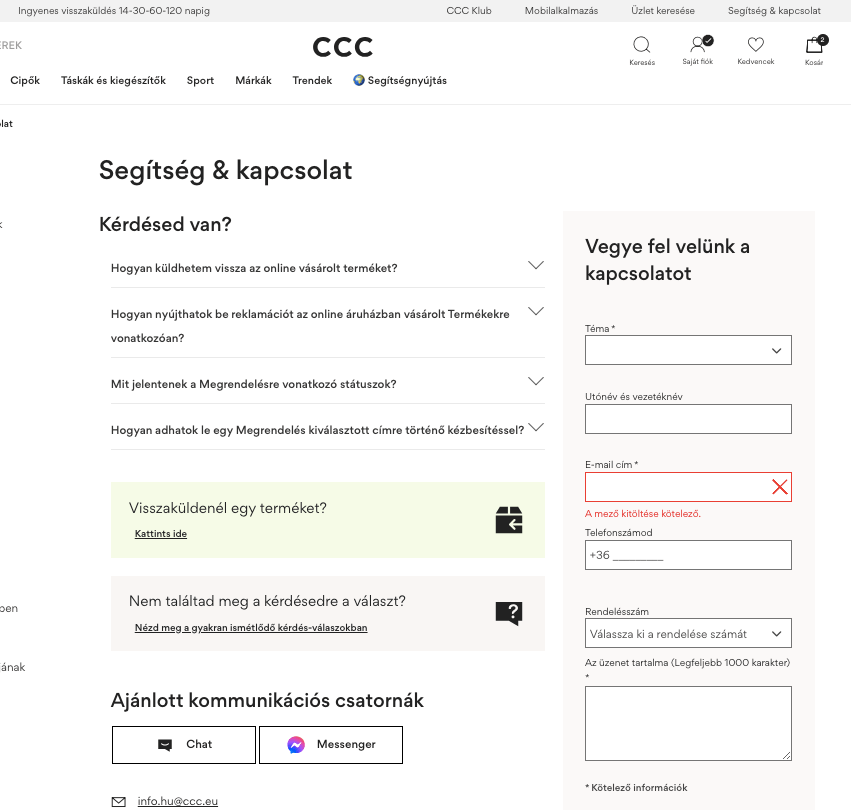This screenshot has width=851, height=810.
Task: Click the return package icon
Action: (509, 520)
